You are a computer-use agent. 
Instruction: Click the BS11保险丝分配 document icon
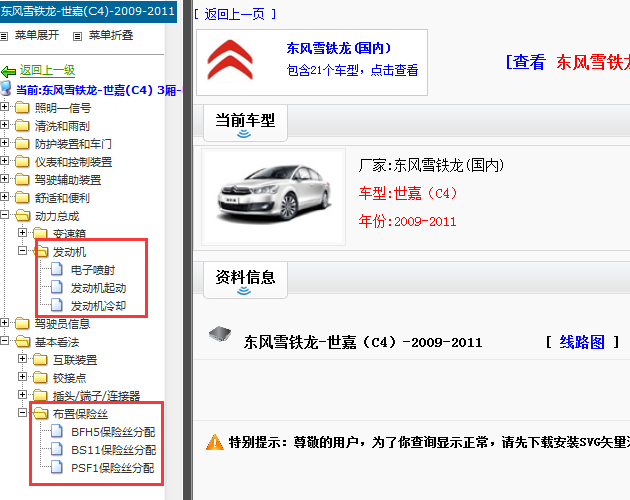57,449
